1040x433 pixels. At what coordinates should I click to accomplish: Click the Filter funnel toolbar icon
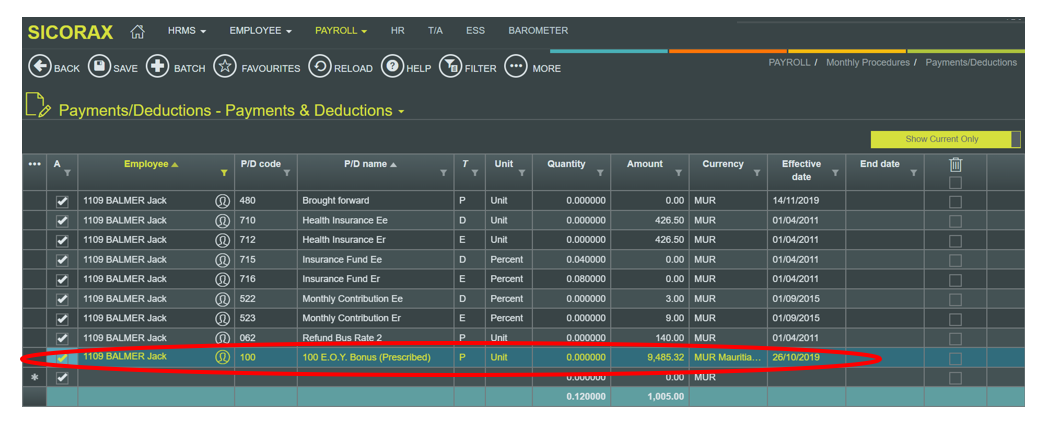coord(450,67)
